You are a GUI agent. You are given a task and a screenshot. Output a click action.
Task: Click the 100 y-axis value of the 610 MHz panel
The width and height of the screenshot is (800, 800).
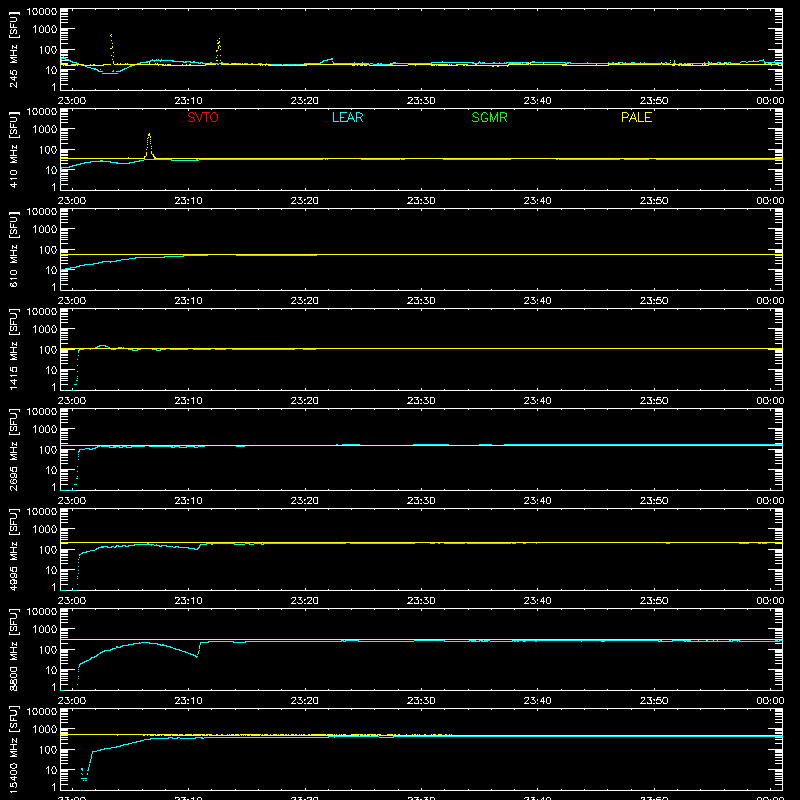coord(48,250)
